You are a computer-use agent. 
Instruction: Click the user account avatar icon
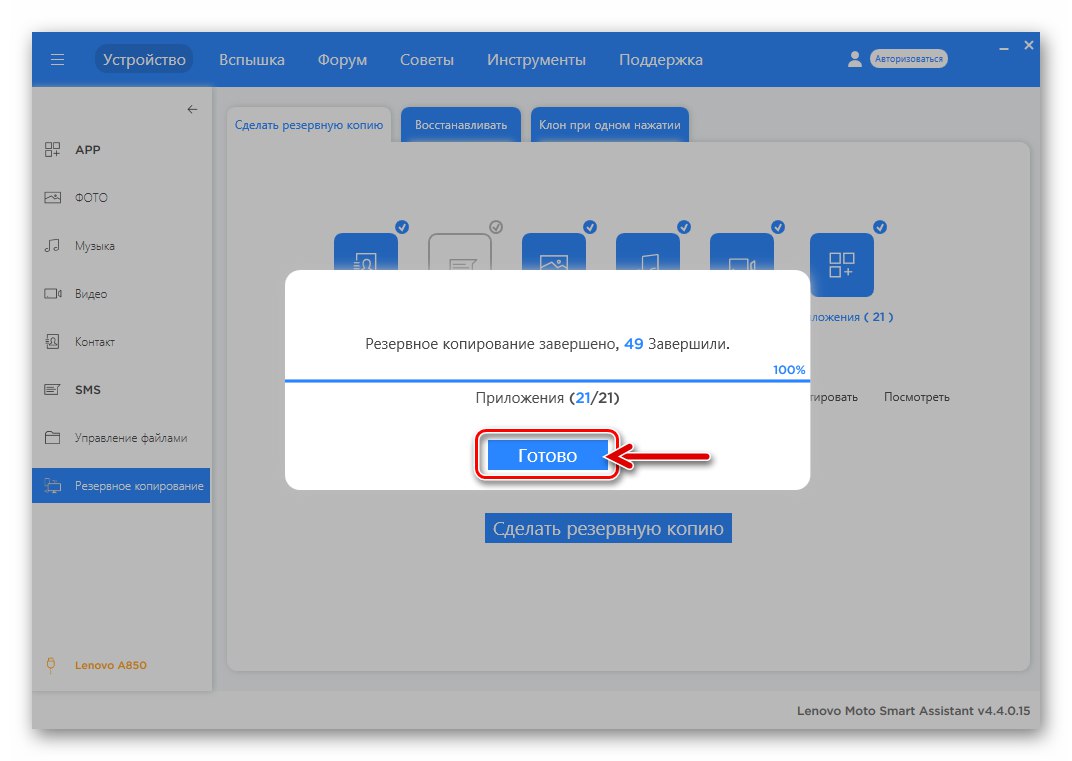click(x=854, y=59)
